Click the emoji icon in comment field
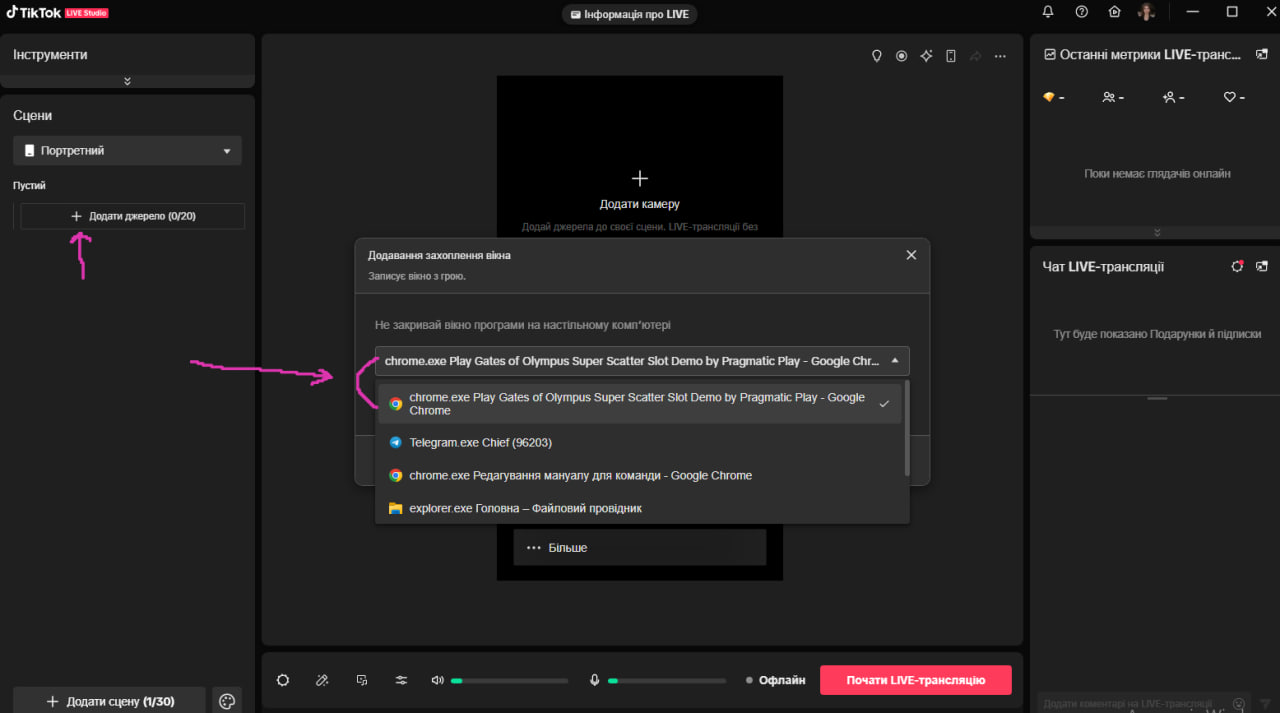 pos(1239,703)
